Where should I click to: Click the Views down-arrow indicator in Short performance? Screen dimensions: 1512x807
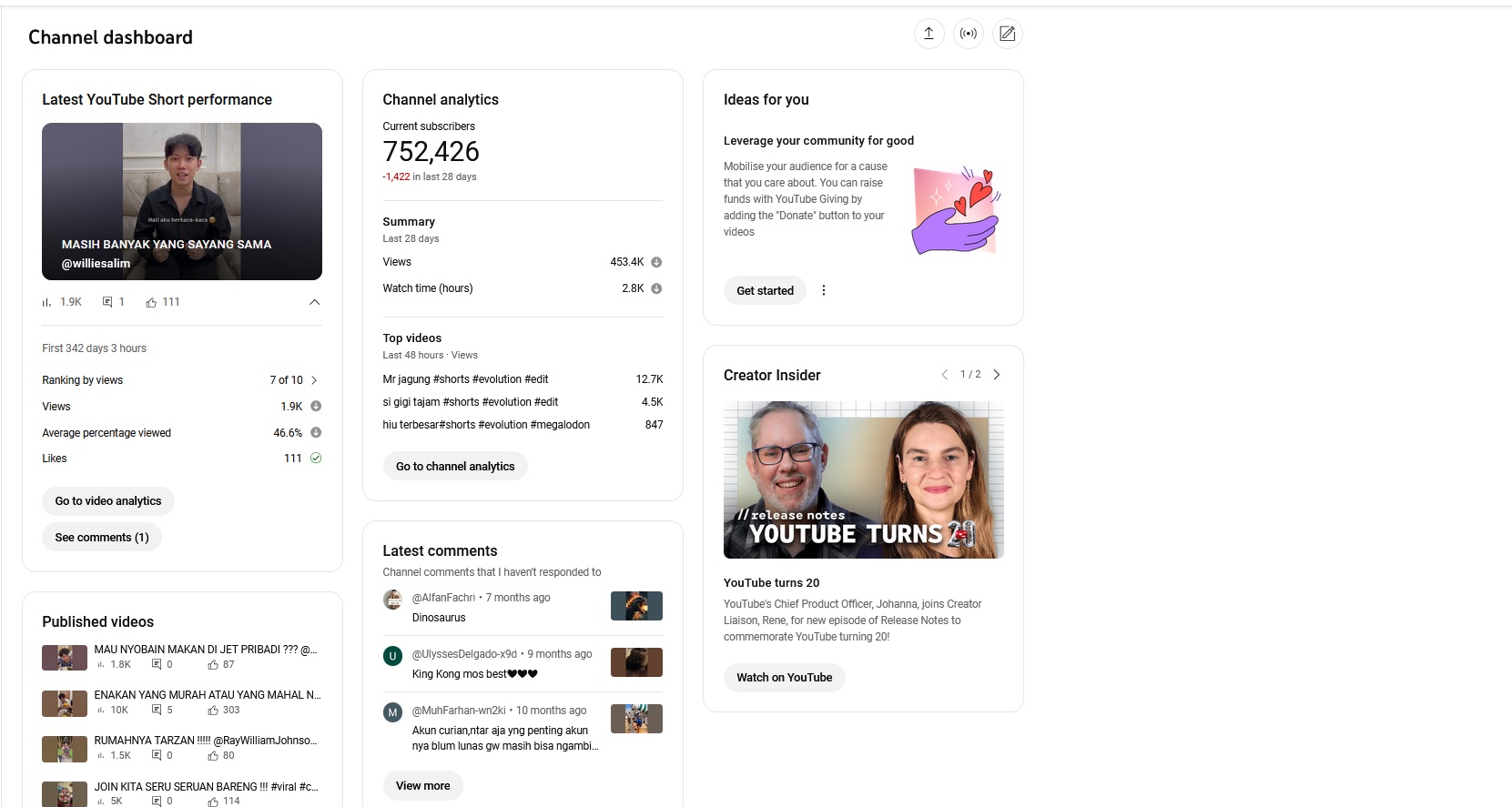point(316,406)
